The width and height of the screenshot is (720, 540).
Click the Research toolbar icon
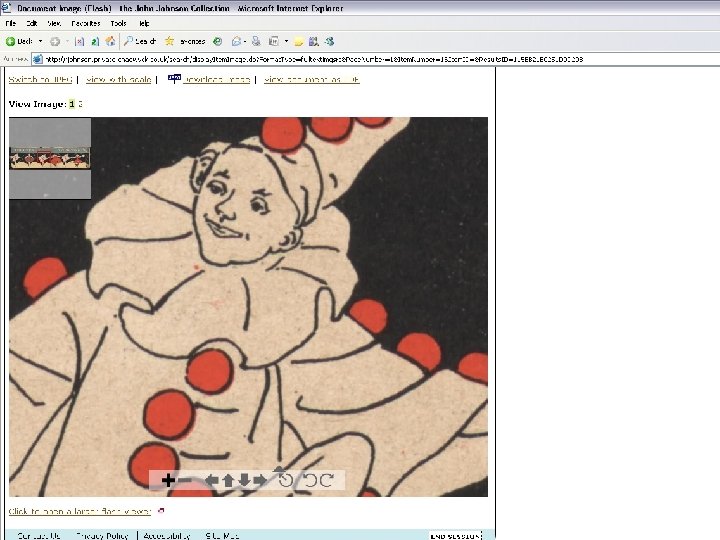[314, 42]
